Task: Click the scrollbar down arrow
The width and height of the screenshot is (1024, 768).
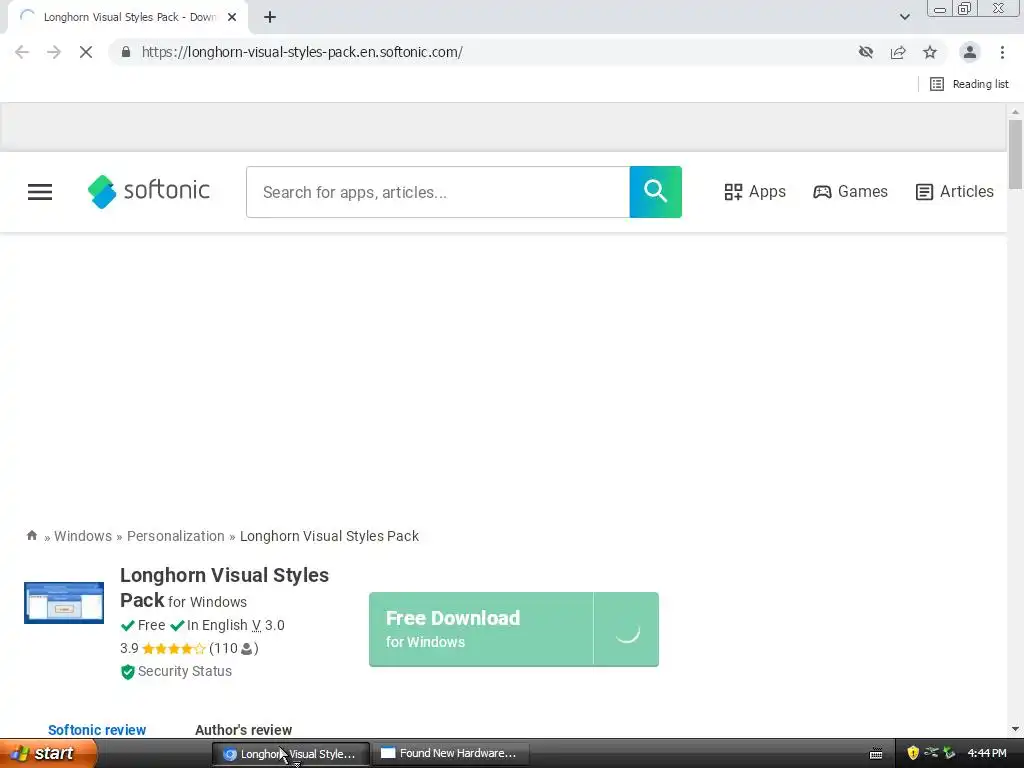Action: (x=1015, y=729)
